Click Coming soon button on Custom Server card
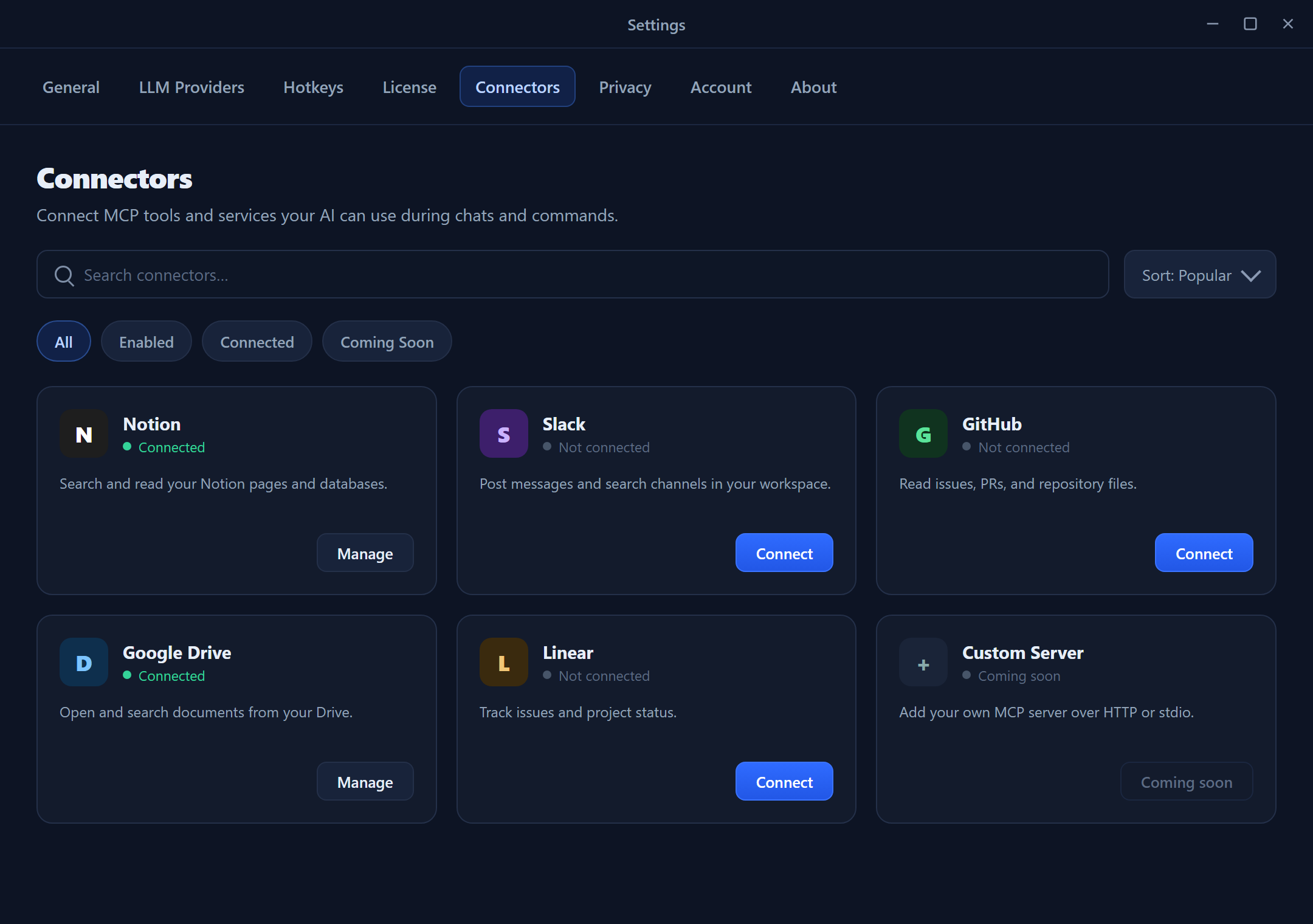The height and width of the screenshot is (924, 1313). 1187,781
